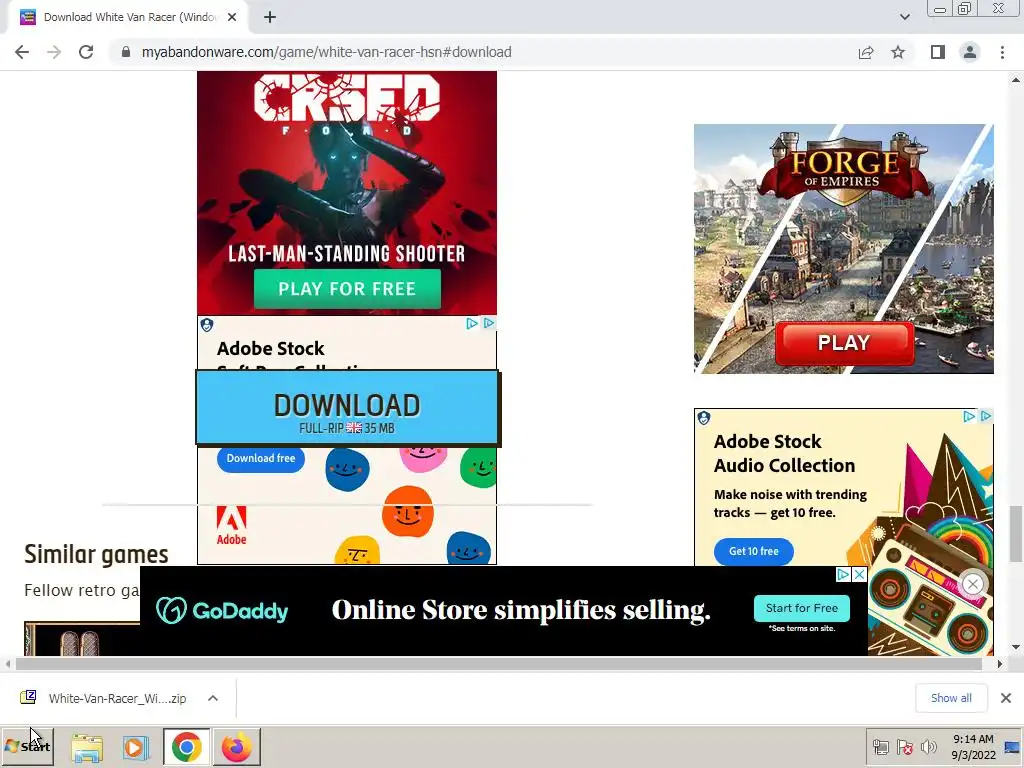Go forward with the forward arrow
This screenshot has width=1024, height=768.
pyautogui.click(x=54, y=52)
